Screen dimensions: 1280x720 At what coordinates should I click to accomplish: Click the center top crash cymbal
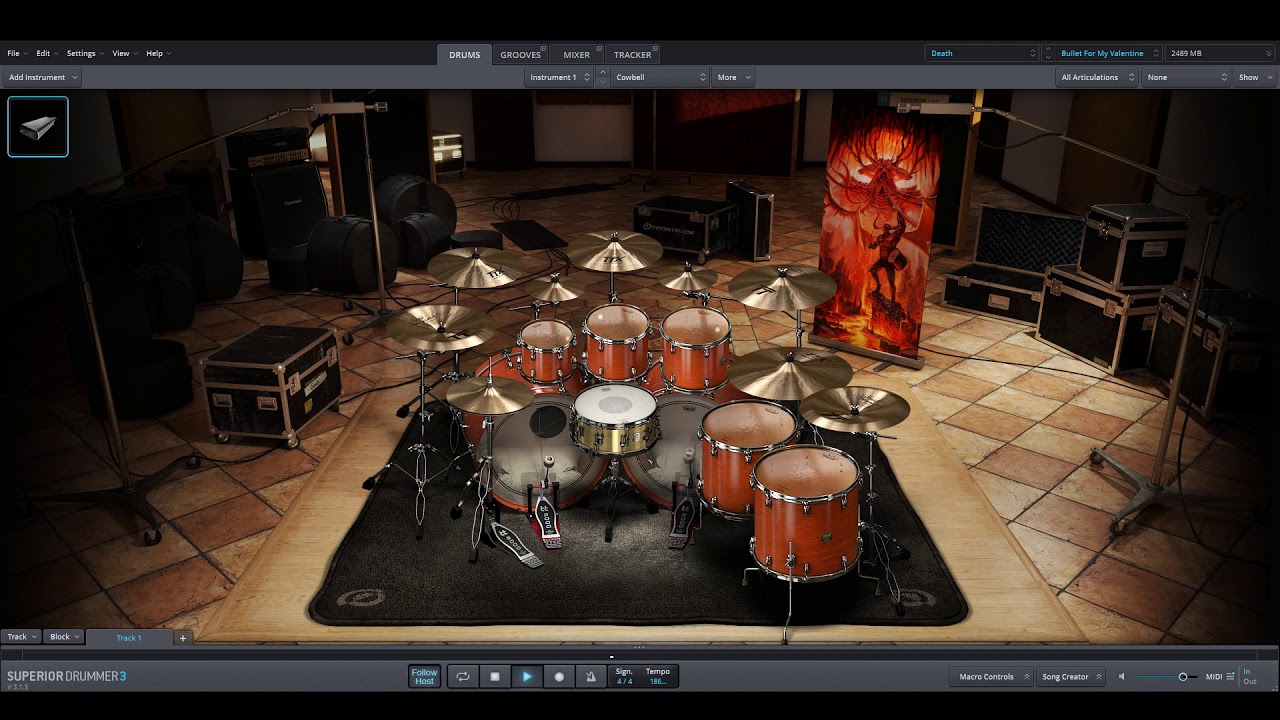pyautogui.click(x=615, y=251)
